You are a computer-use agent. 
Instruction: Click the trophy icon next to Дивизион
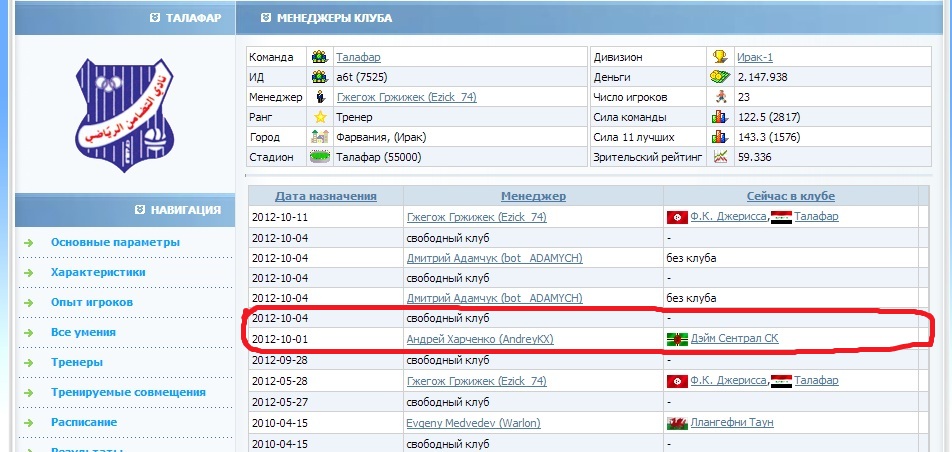tap(718, 57)
